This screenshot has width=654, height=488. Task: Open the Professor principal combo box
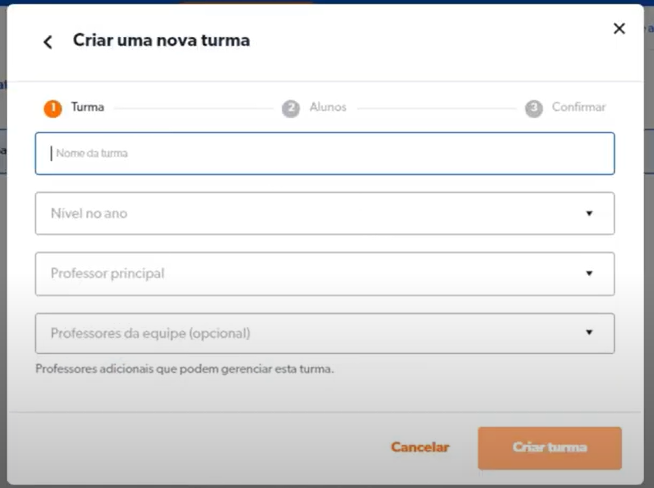pyautogui.click(x=310, y=273)
